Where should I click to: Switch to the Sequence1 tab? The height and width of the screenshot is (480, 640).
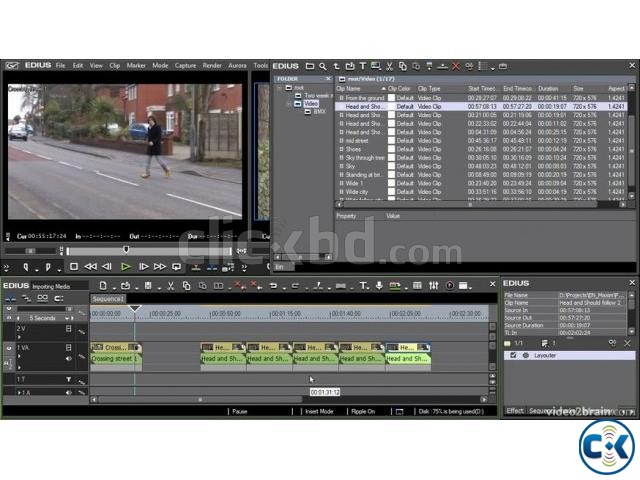tap(107, 299)
